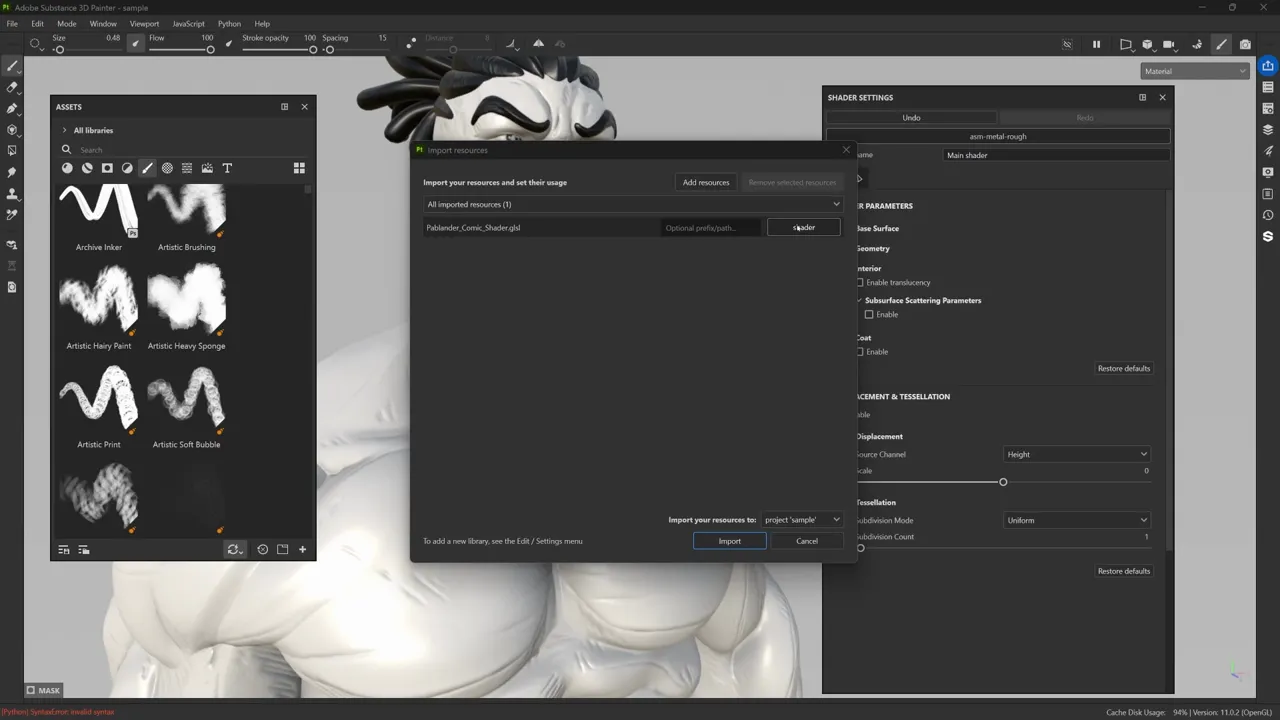This screenshot has height=720, width=1280.
Task: Click Add resources in the import dialog
Action: point(706,182)
